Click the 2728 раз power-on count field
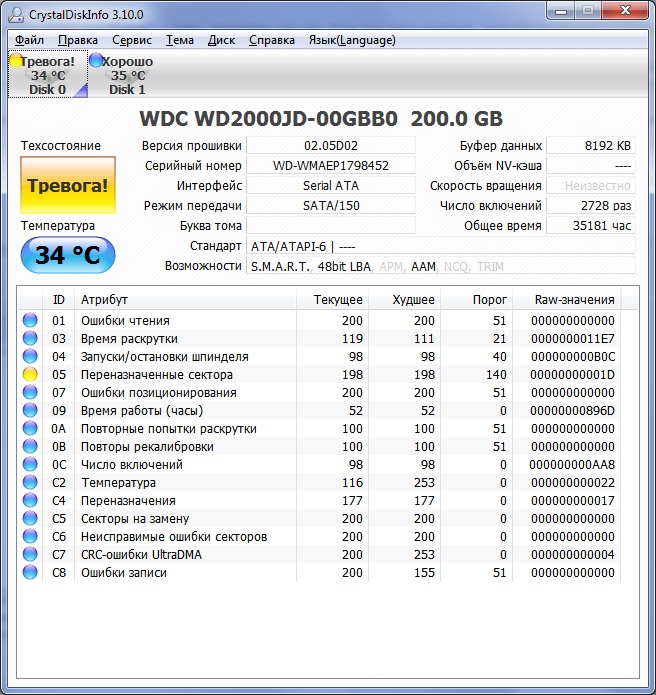656x695 pixels. (591, 205)
